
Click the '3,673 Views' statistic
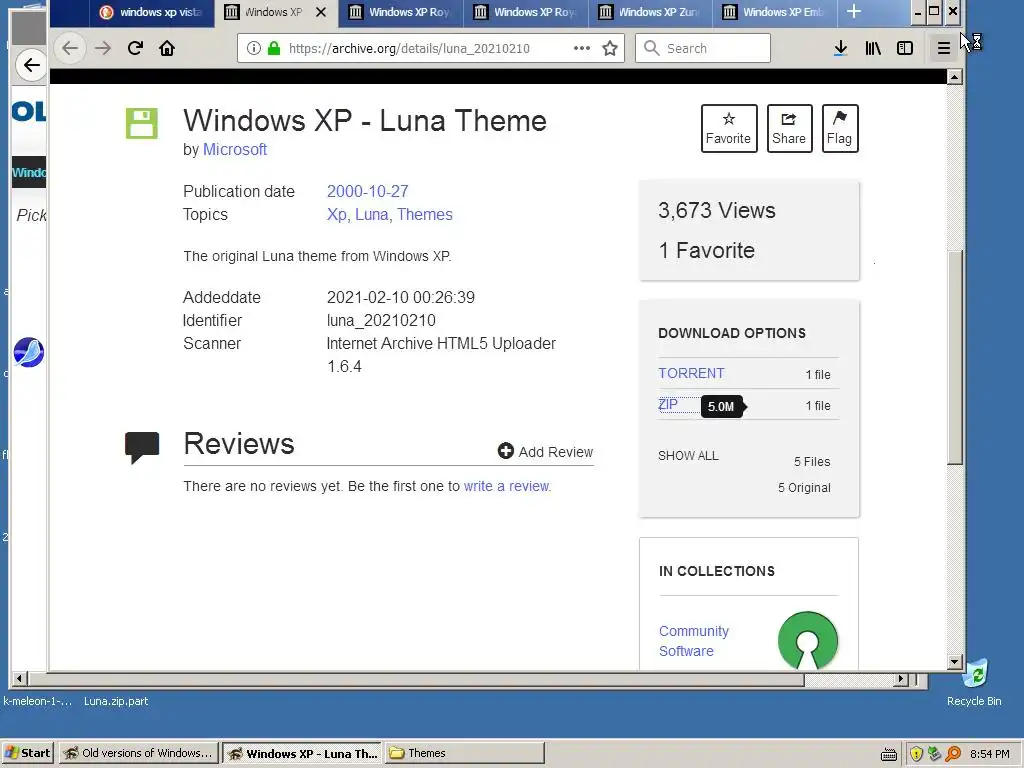(716, 210)
